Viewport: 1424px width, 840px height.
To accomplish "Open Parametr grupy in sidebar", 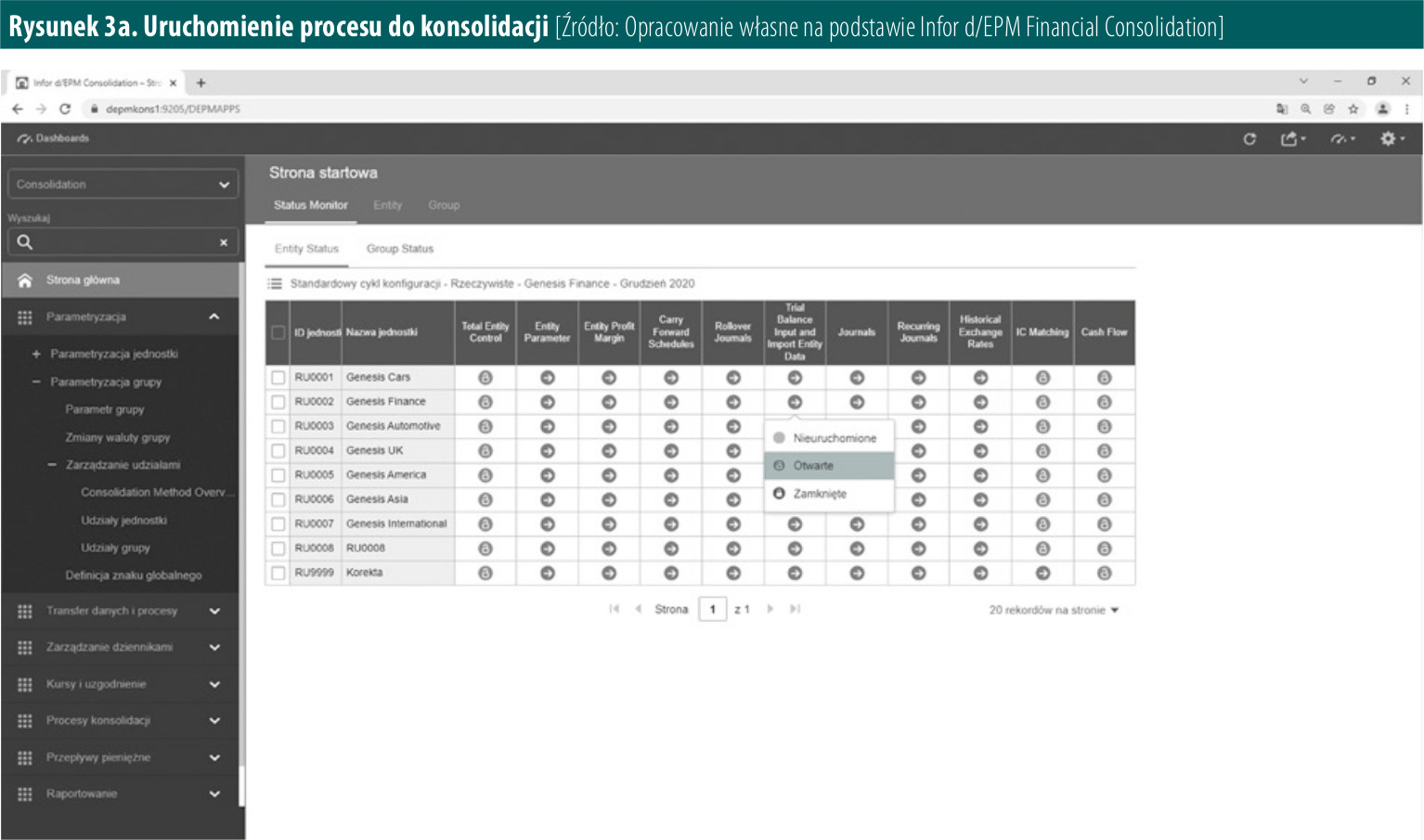I will click(x=105, y=409).
